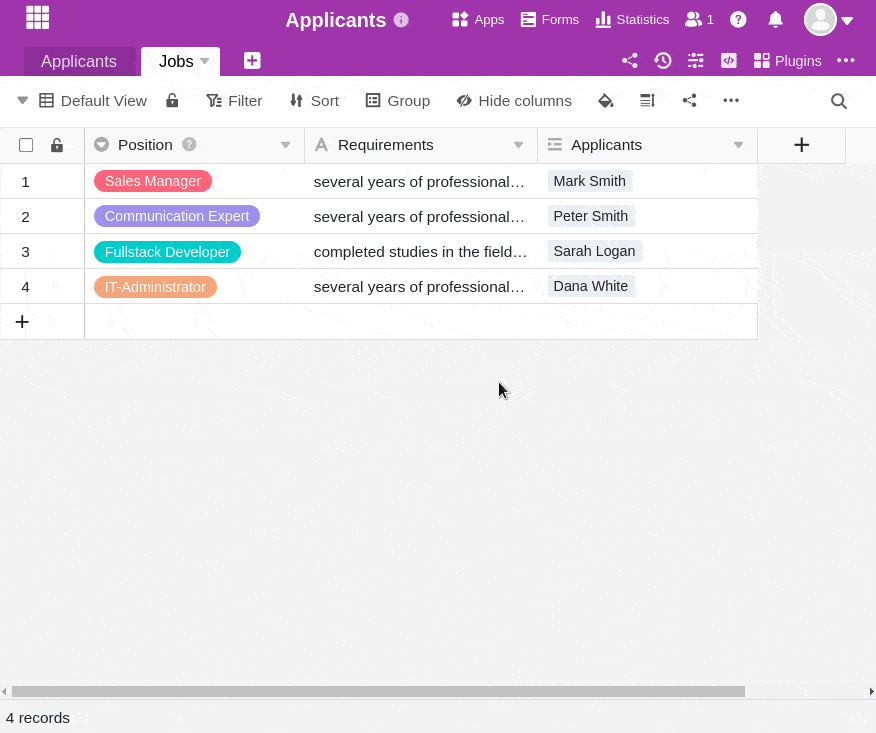Image resolution: width=876 pixels, height=733 pixels.
Task: Click the horizontal scrollbar at bottom
Action: [378, 692]
